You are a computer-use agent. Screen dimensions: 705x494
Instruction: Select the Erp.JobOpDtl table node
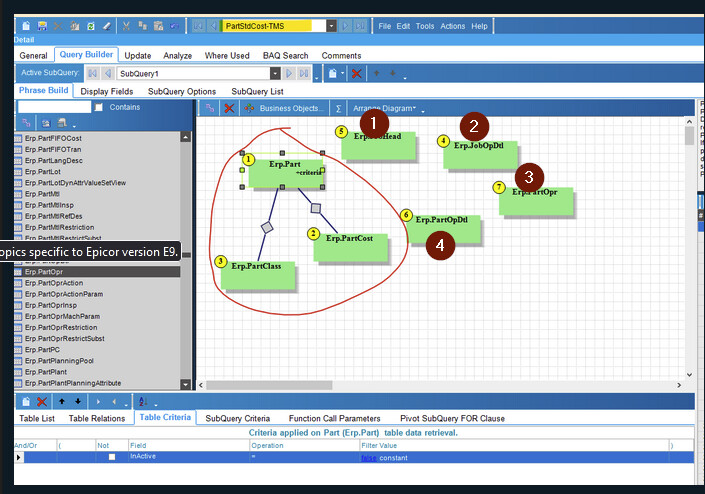[x=480, y=154]
